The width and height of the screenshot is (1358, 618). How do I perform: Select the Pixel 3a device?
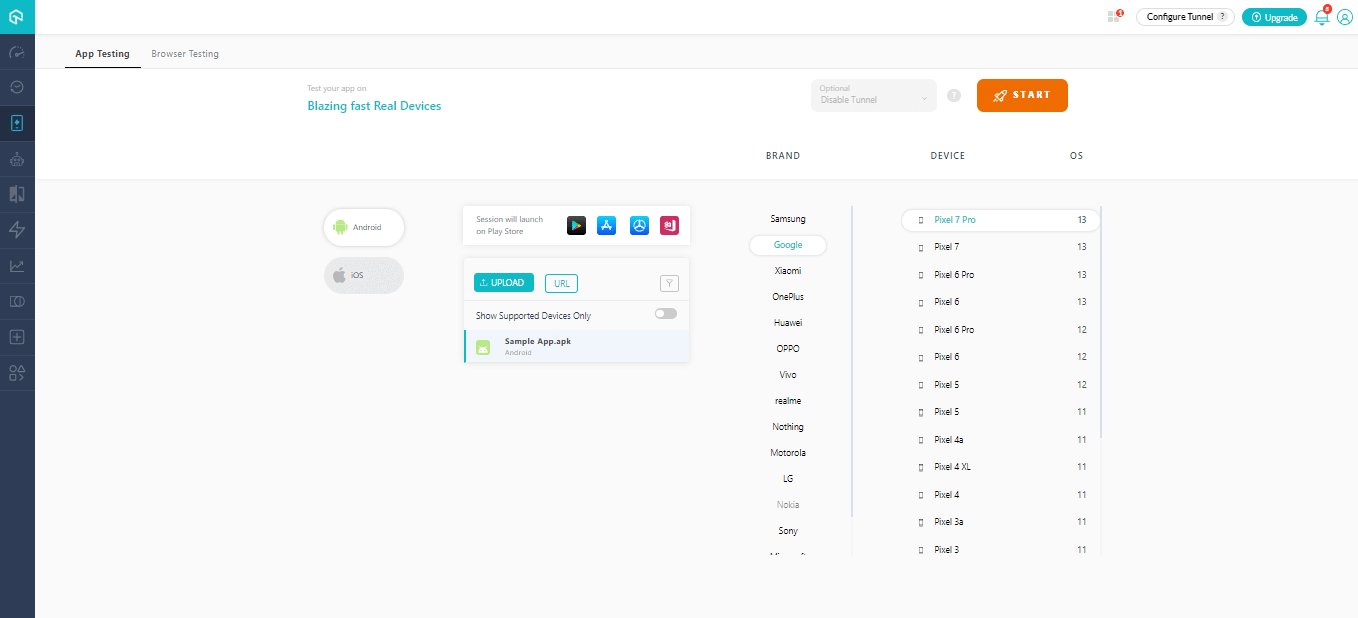[x=1000, y=522]
